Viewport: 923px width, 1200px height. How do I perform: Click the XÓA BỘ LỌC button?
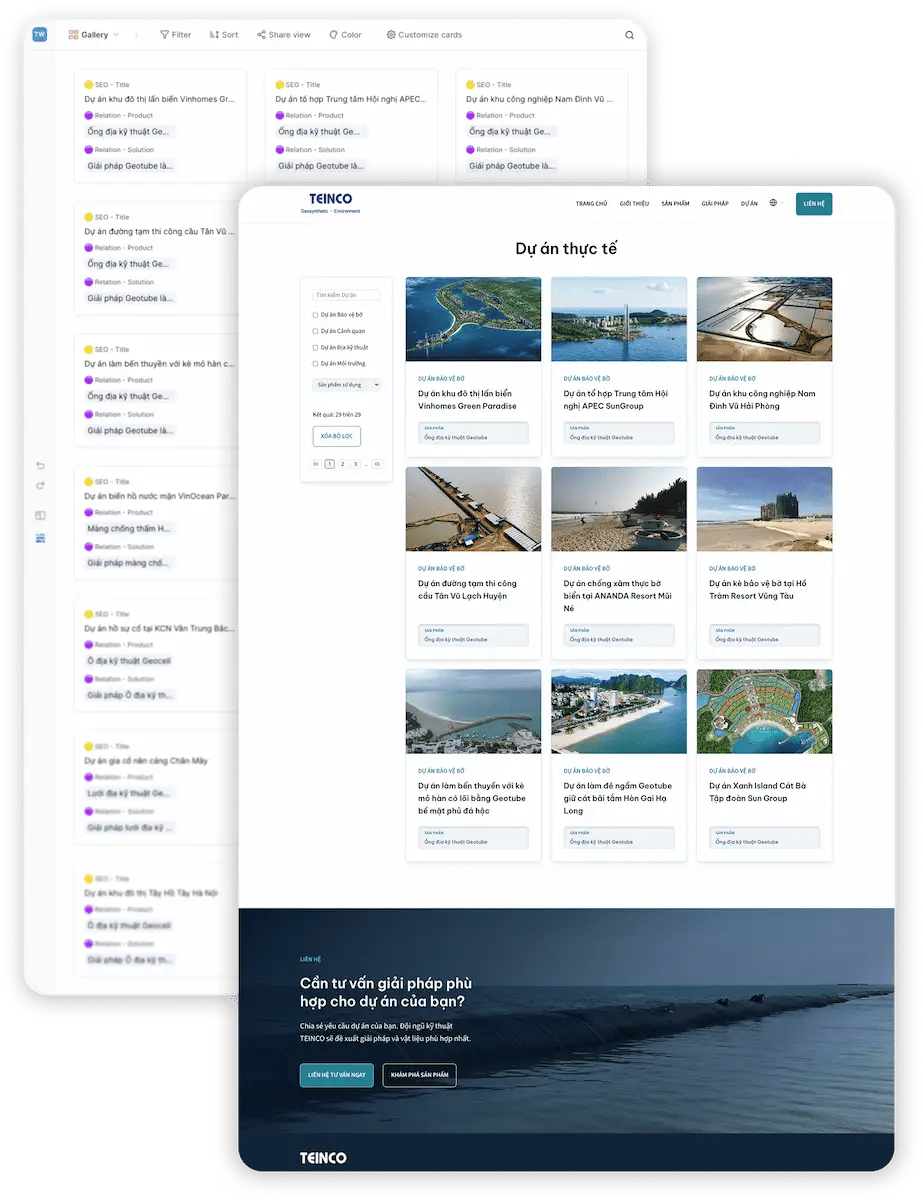pyautogui.click(x=336, y=436)
